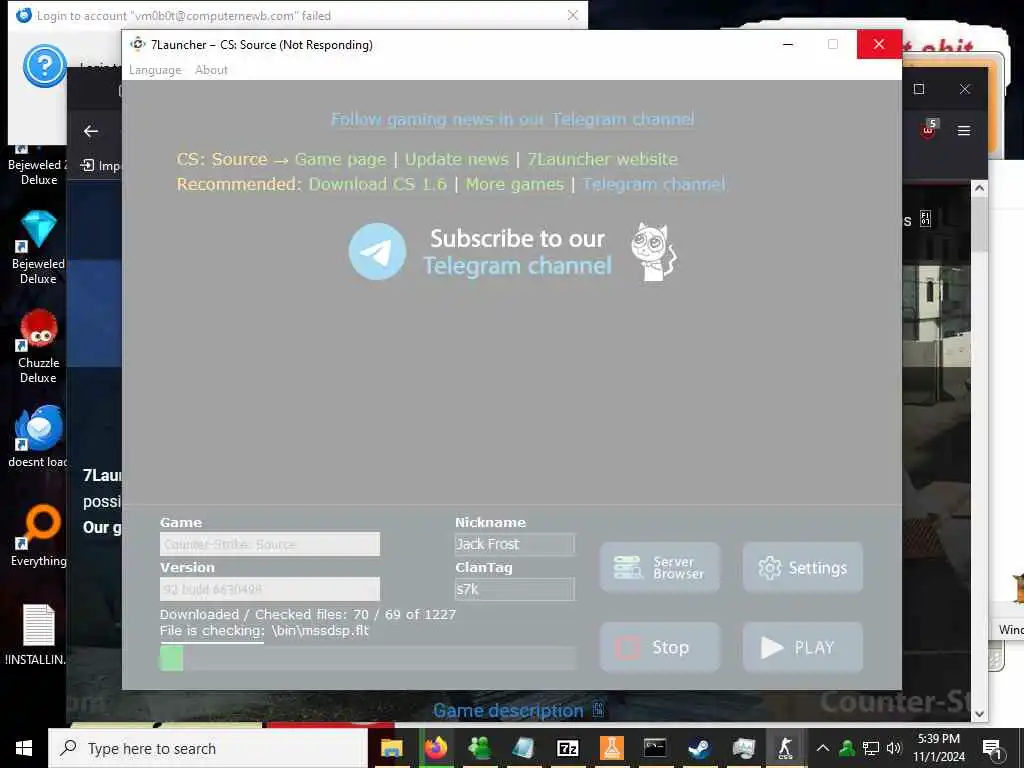This screenshot has width=1024, height=768.
Task: Click the Telegram paper plane banner icon
Action: [377, 251]
